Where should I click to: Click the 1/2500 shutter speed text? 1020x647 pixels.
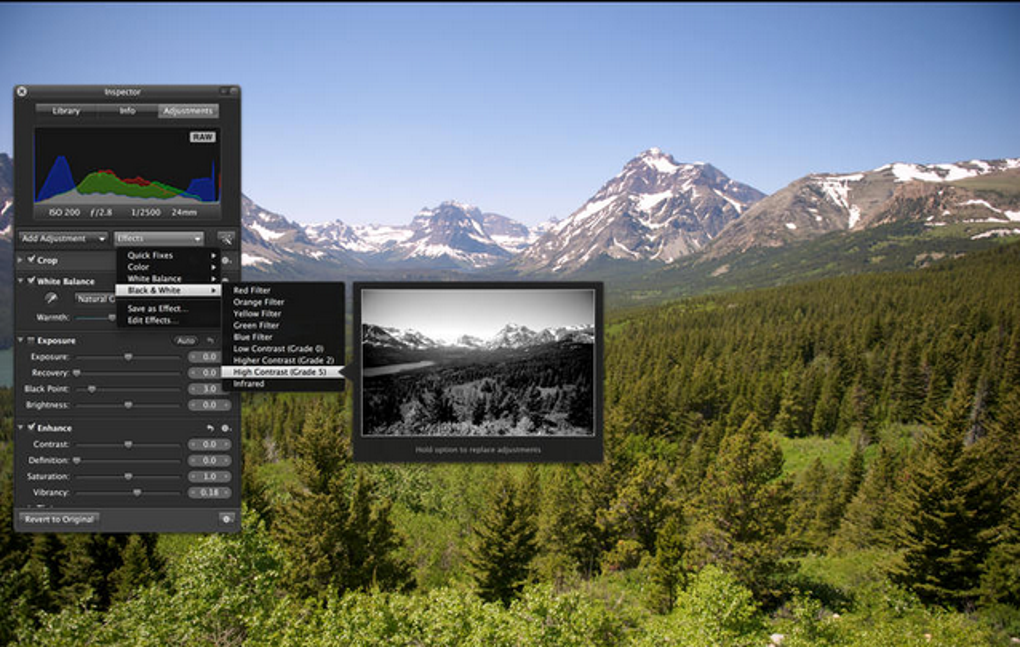coord(146,212)
